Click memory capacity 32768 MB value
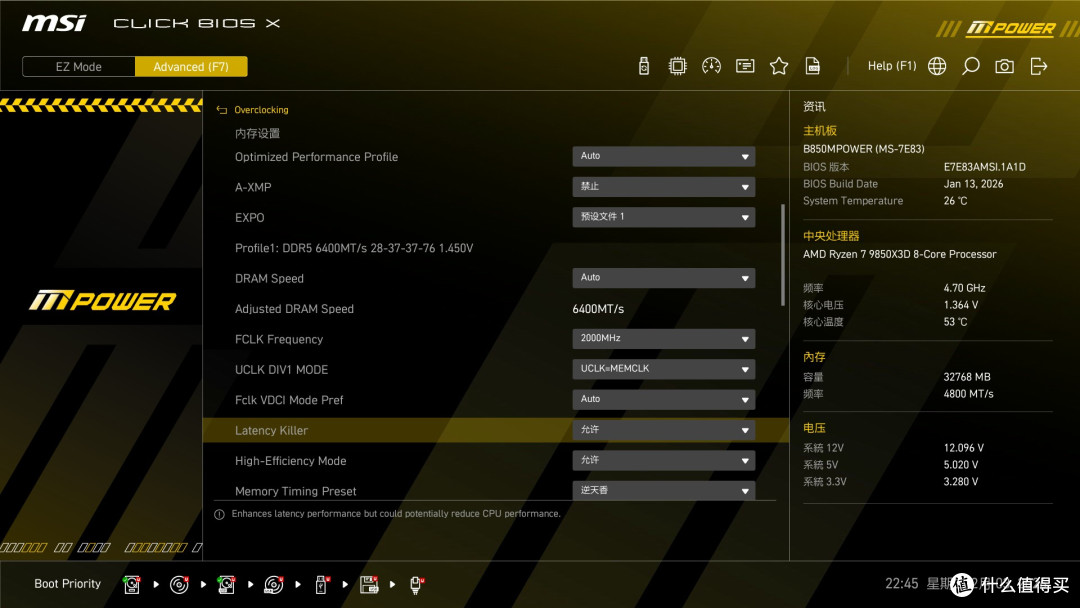Screen dimensions: 1080x608 click(967, 377)
